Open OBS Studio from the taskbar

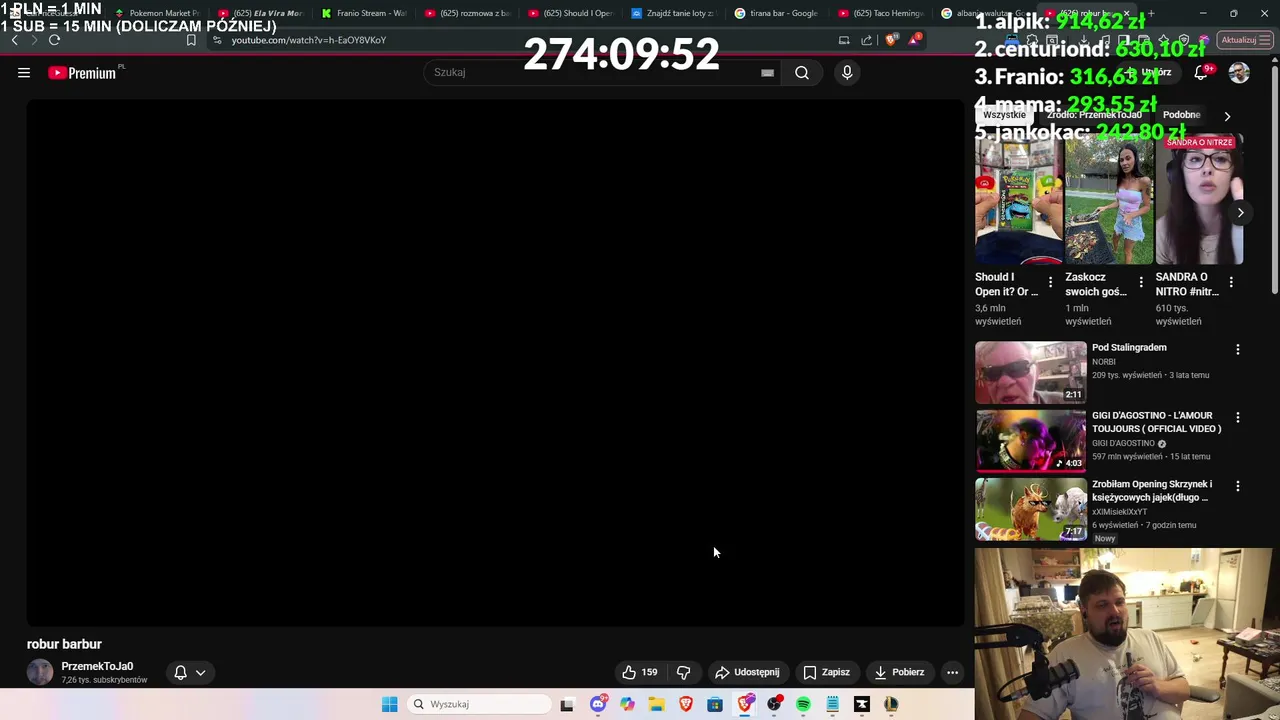coord(774,704)
